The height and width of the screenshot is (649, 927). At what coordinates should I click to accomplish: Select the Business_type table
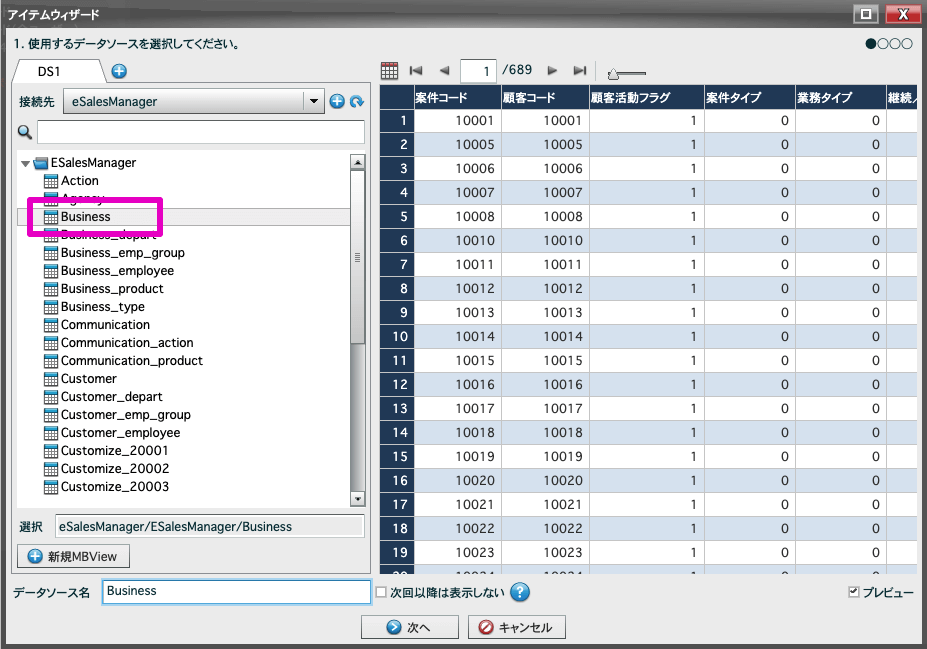pyautogui.click(x=102, y=307)
